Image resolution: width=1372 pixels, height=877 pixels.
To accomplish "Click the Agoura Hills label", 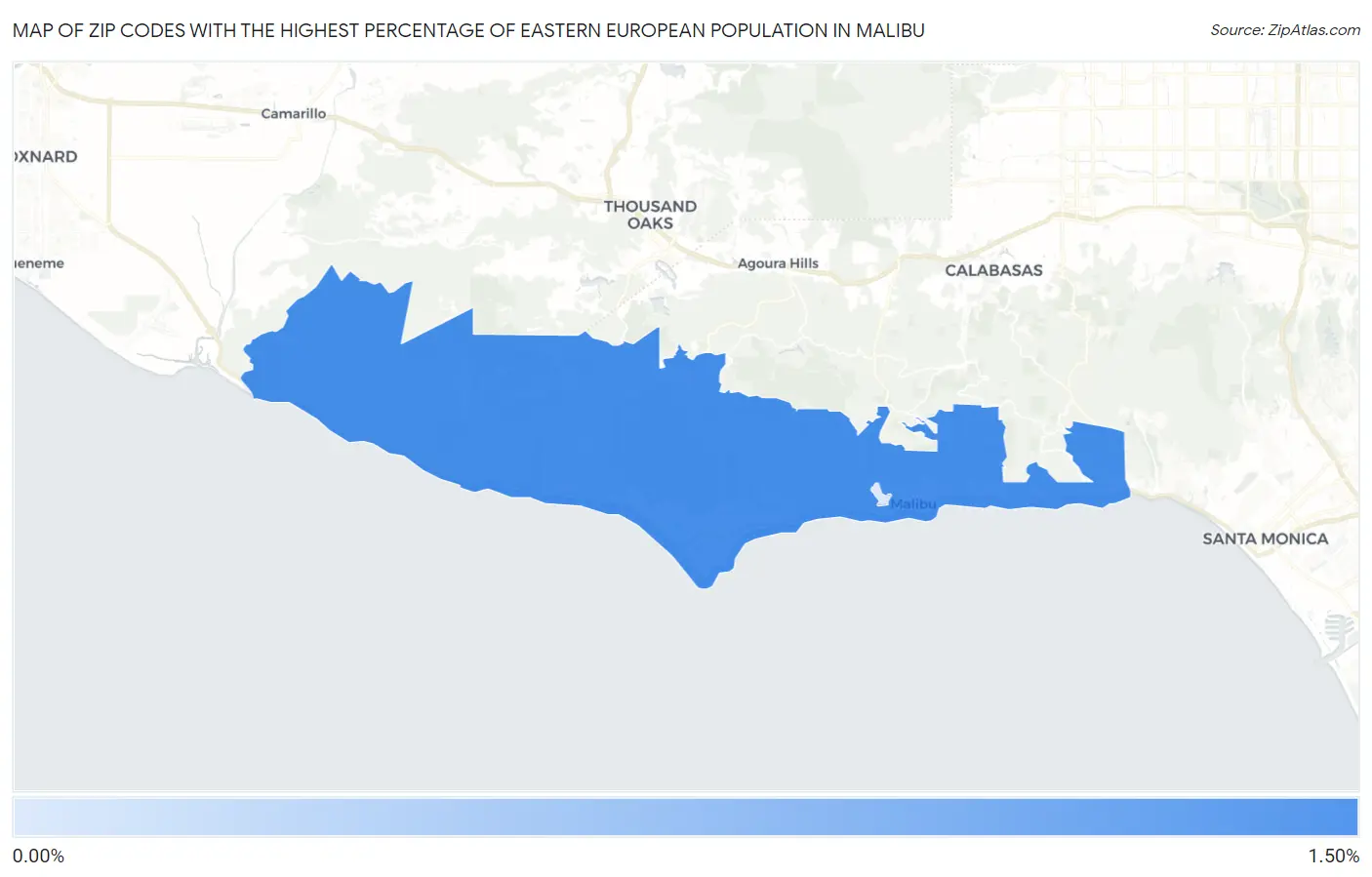I will click(778, 263).
